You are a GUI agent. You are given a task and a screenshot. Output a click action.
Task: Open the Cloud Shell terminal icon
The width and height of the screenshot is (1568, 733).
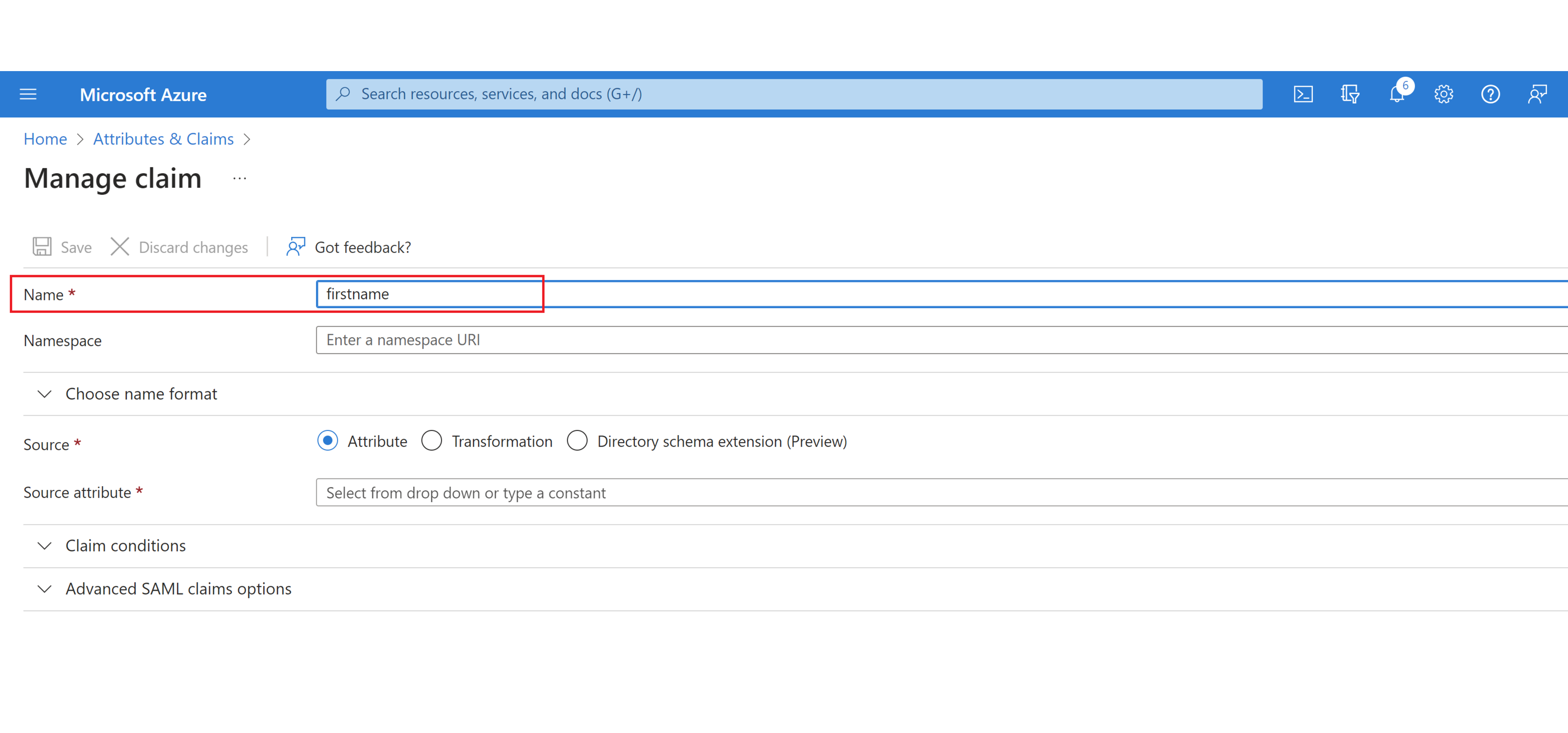[x=1303, y=94]
